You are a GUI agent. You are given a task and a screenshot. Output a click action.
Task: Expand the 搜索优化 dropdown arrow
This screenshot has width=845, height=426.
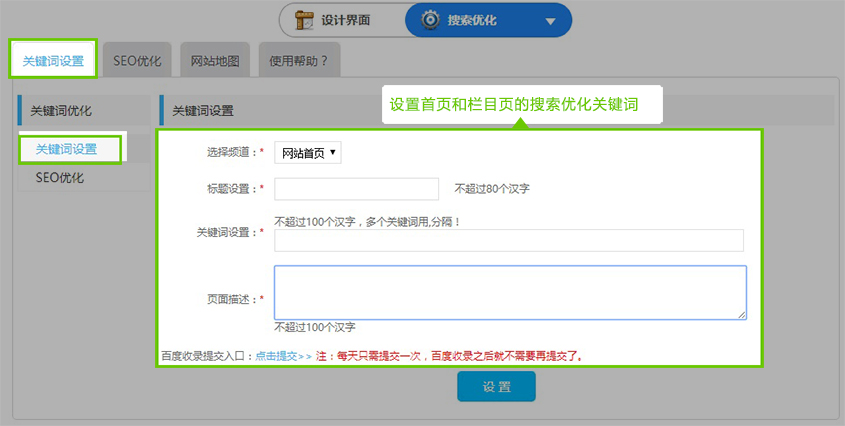[x=550, y=20]
